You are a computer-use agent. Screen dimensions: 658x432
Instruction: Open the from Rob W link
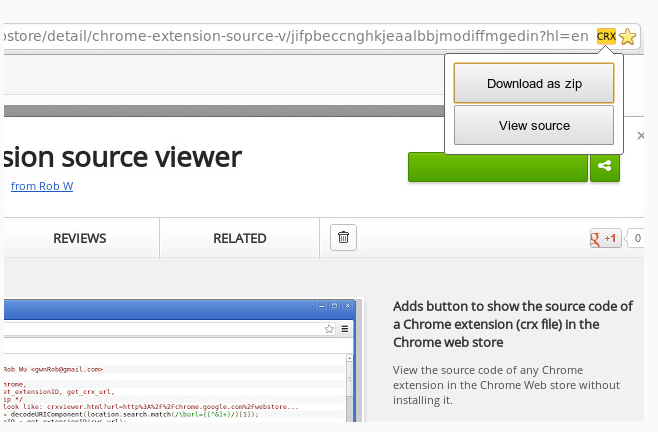click(42, 186)
